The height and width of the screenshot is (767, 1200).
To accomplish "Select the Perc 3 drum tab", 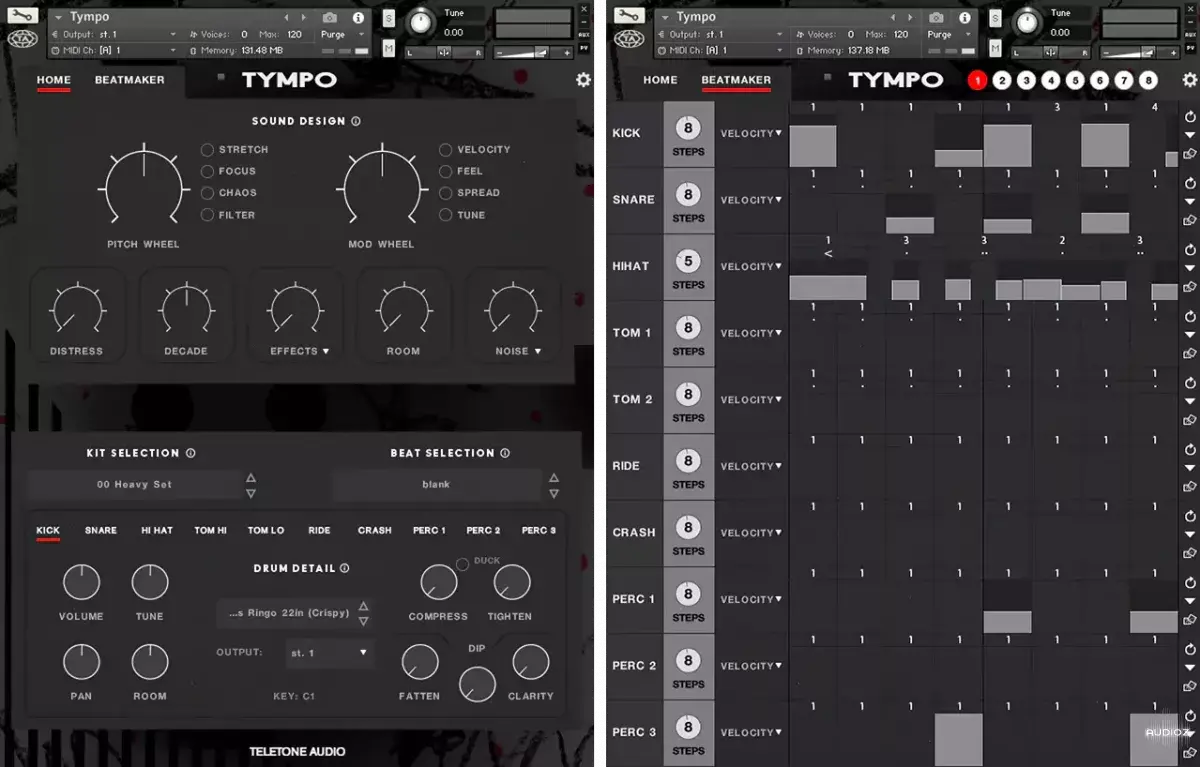I will coord(539,531).
